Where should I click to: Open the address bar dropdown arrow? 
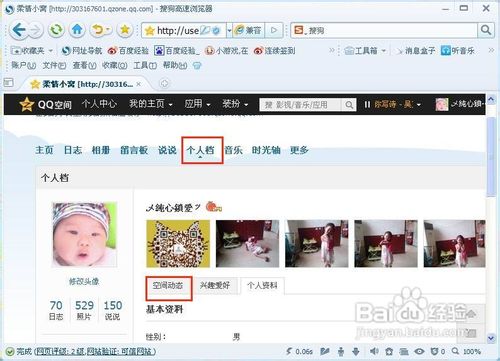[x=229, y=31]
